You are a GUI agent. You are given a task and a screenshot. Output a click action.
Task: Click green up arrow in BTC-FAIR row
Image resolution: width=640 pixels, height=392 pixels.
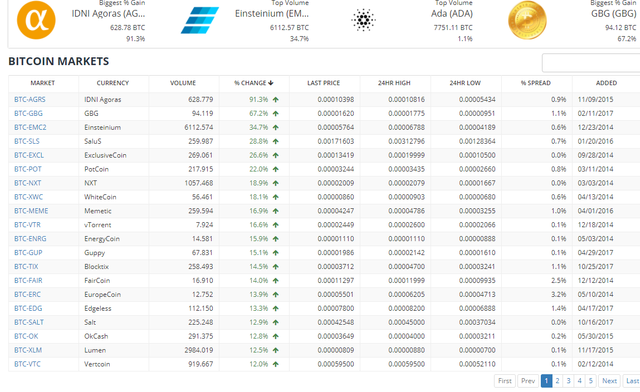[276, 281]
